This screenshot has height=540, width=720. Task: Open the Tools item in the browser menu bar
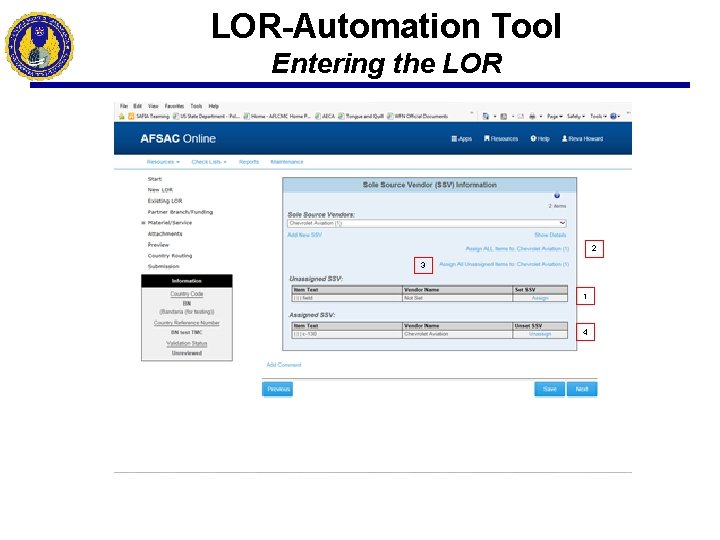click(x=196, y=106)
